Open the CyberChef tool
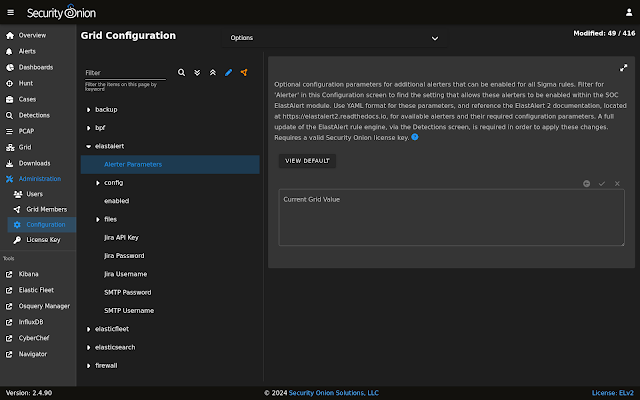Image resolution: width=640 pixels, height=400 pixels. (x=38, y=338)
